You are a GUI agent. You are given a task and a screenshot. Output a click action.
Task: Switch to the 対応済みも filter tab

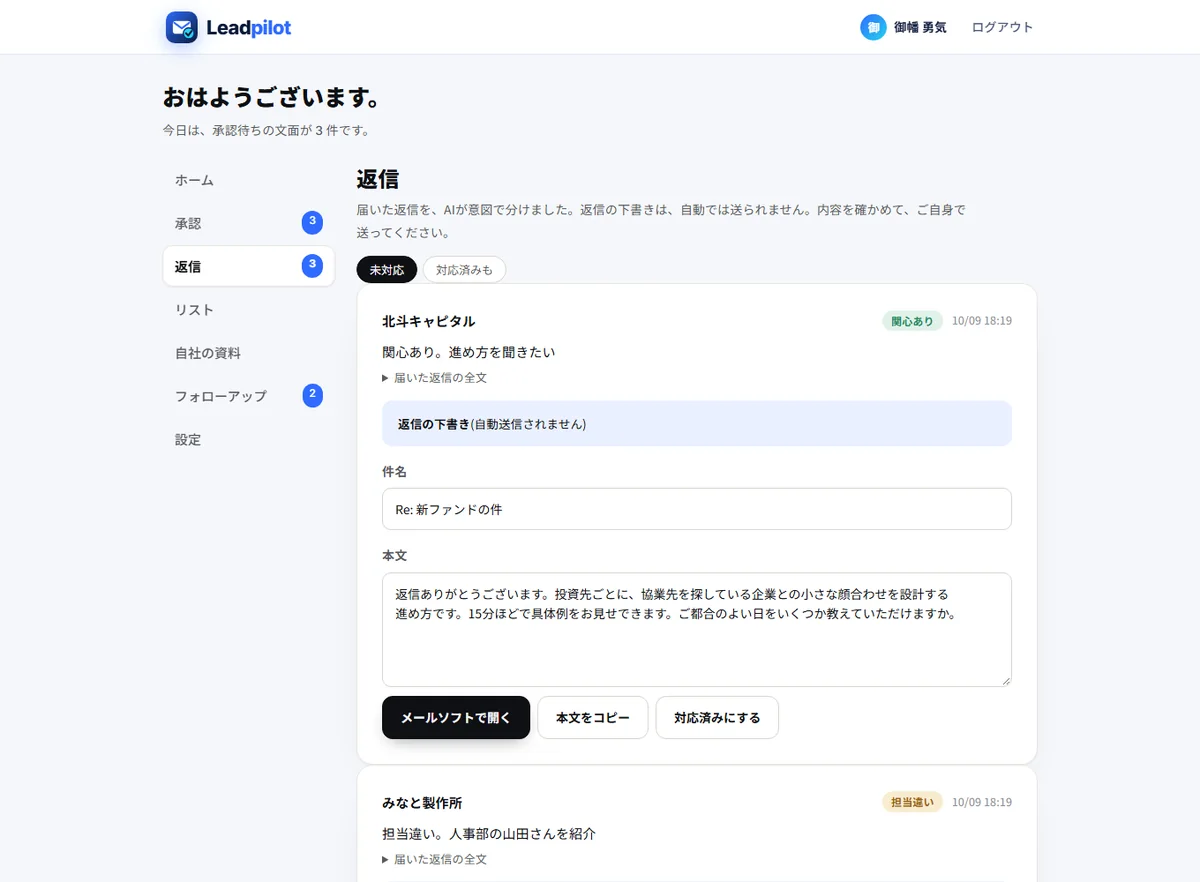coord(464,270)
